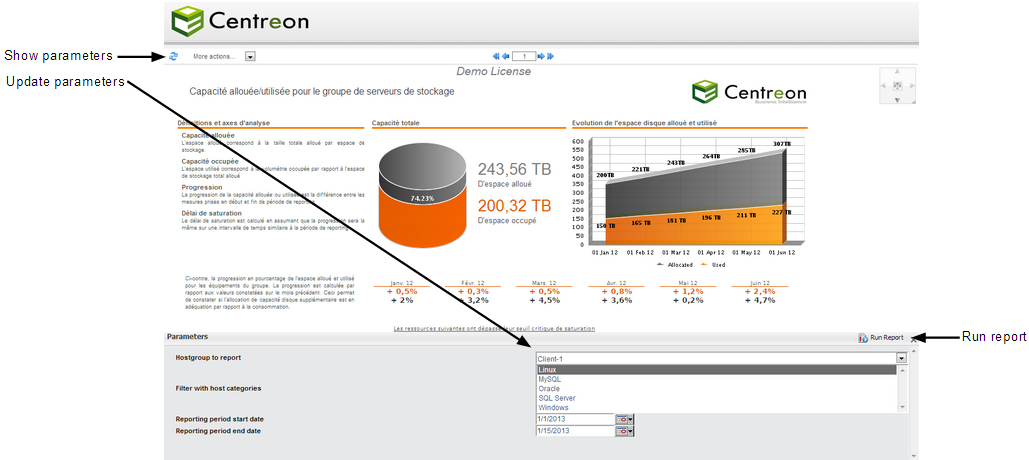Click the Run Report button
Image resolution: width=1029 pixels, height=460 pixels.
(x=881, y=338)
